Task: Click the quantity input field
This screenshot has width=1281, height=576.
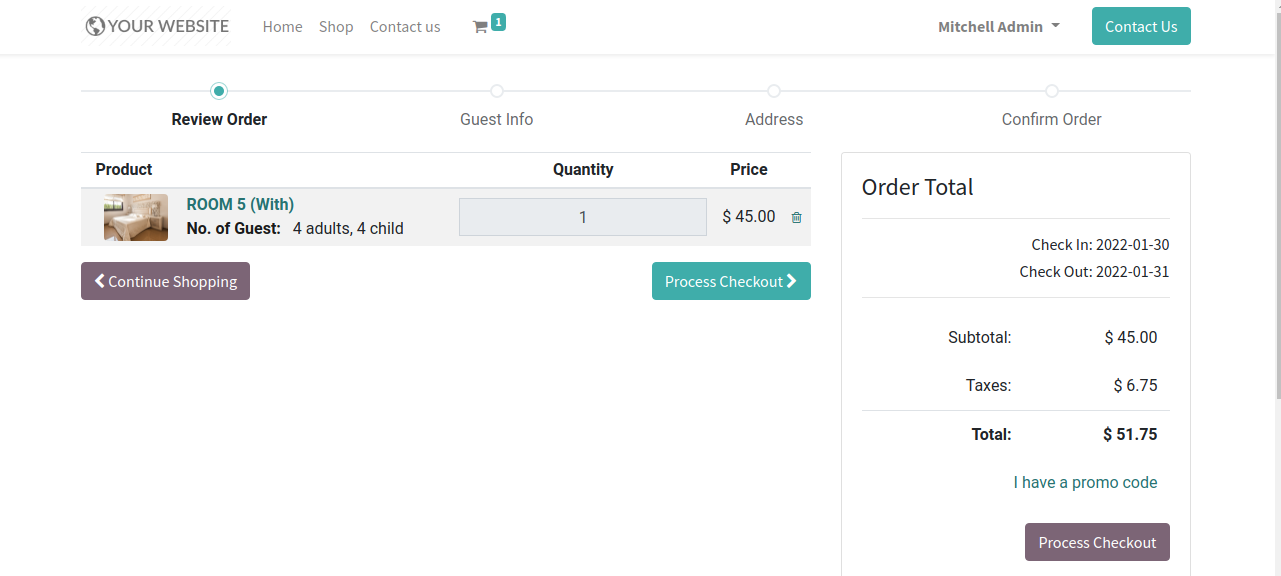Action: [583, 217]
